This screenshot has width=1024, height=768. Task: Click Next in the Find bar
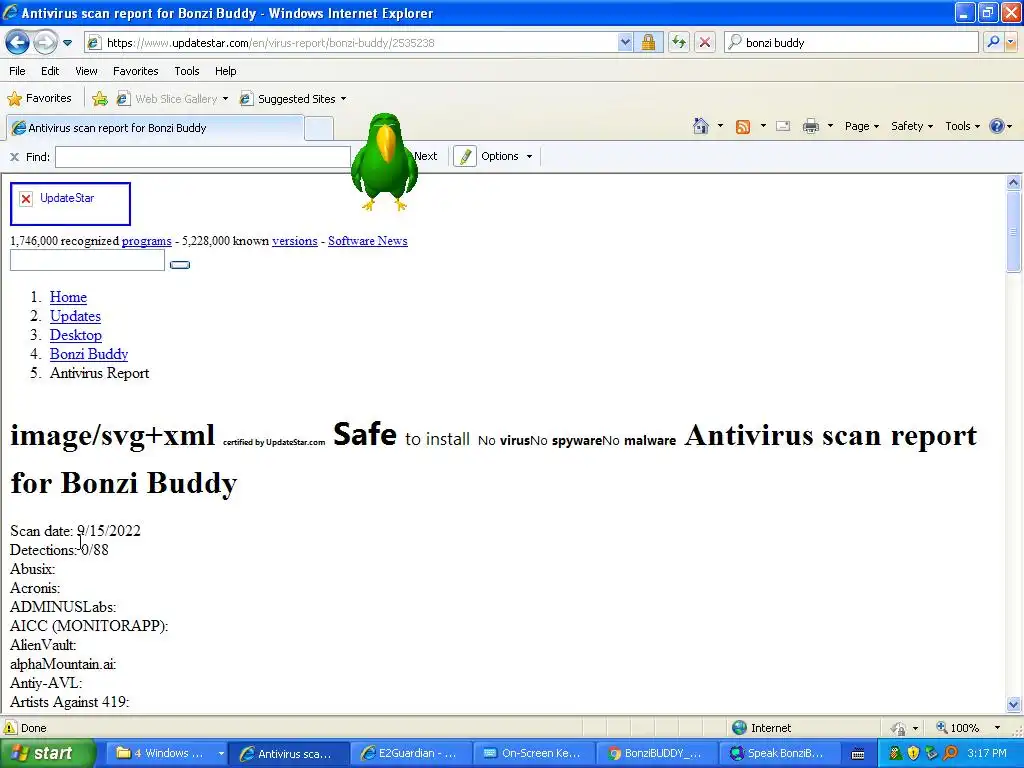426,156
